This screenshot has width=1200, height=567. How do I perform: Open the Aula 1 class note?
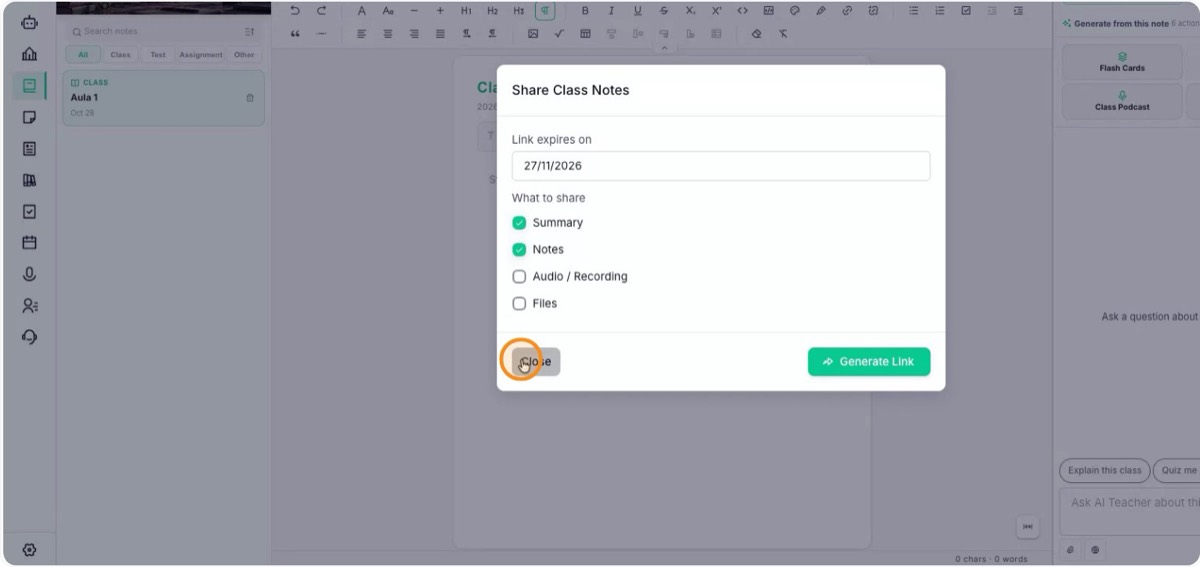(x=164, y=98)
